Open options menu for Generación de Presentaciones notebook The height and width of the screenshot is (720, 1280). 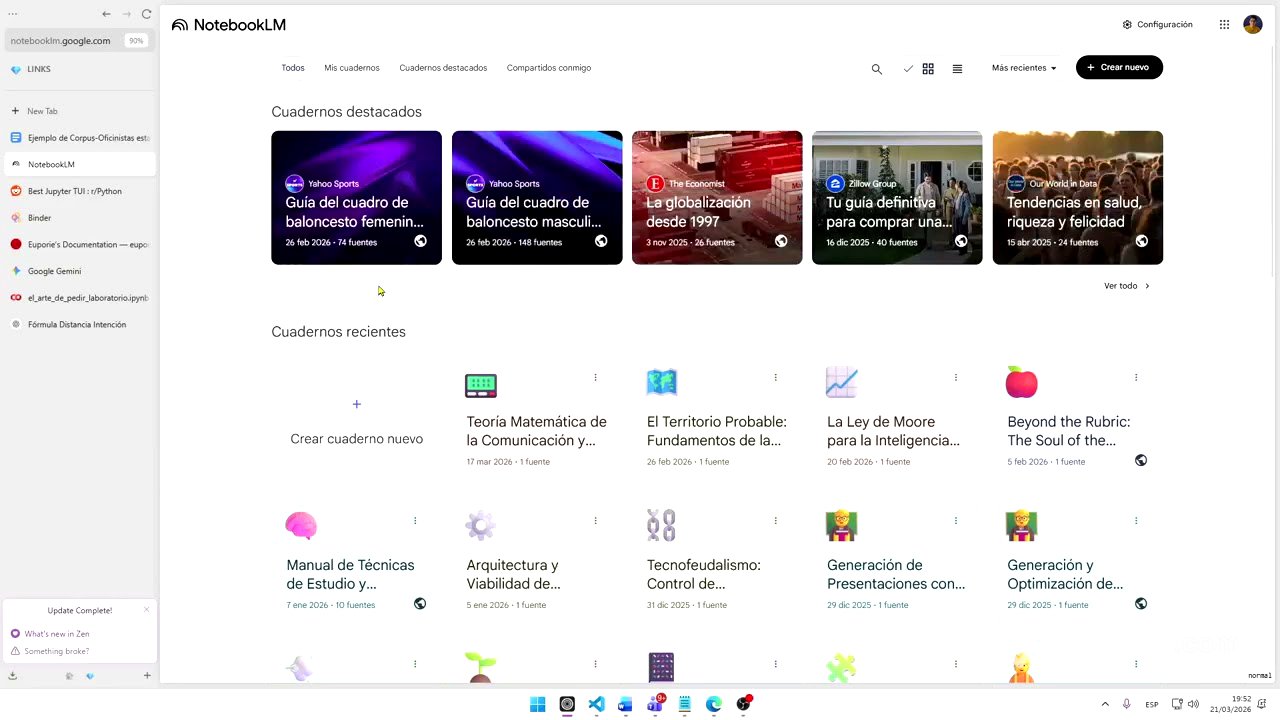pos(955,520)
